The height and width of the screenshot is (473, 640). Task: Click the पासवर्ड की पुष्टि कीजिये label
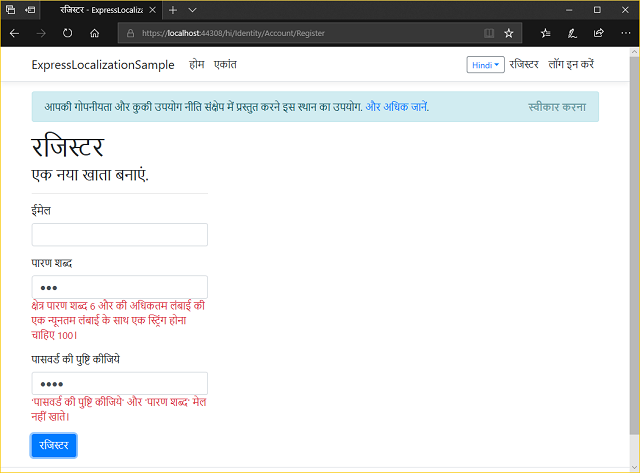click(x=76, y=360)
